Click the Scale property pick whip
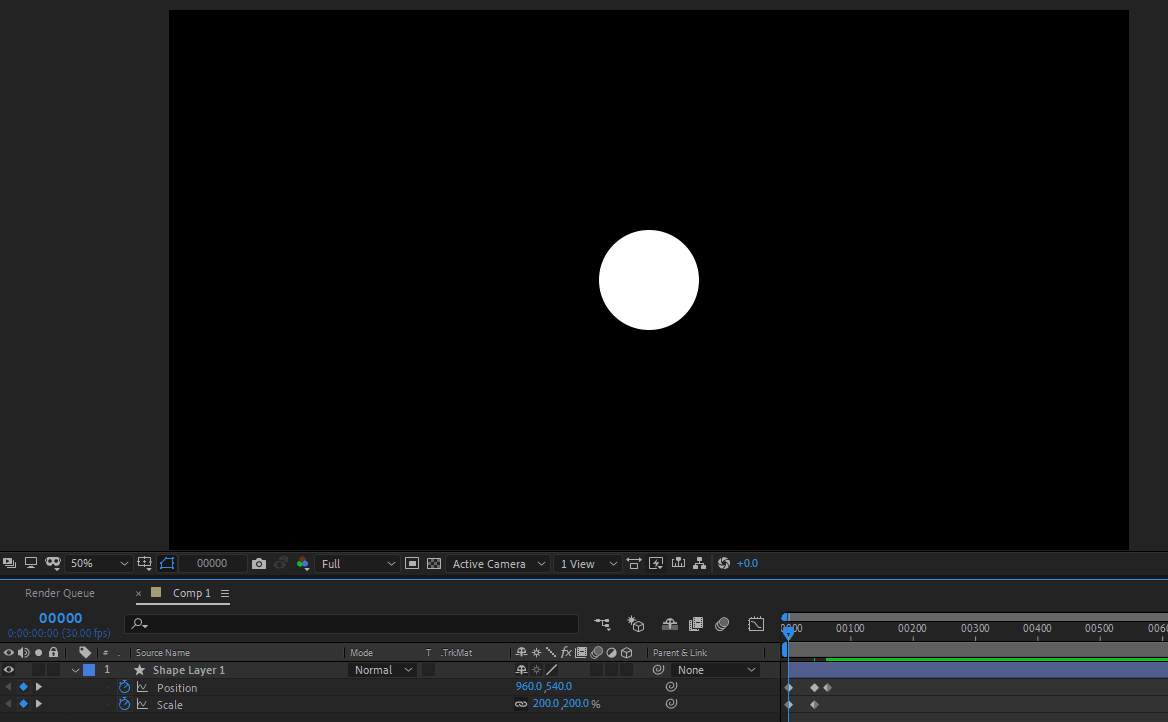 click(x=671, y=703)
